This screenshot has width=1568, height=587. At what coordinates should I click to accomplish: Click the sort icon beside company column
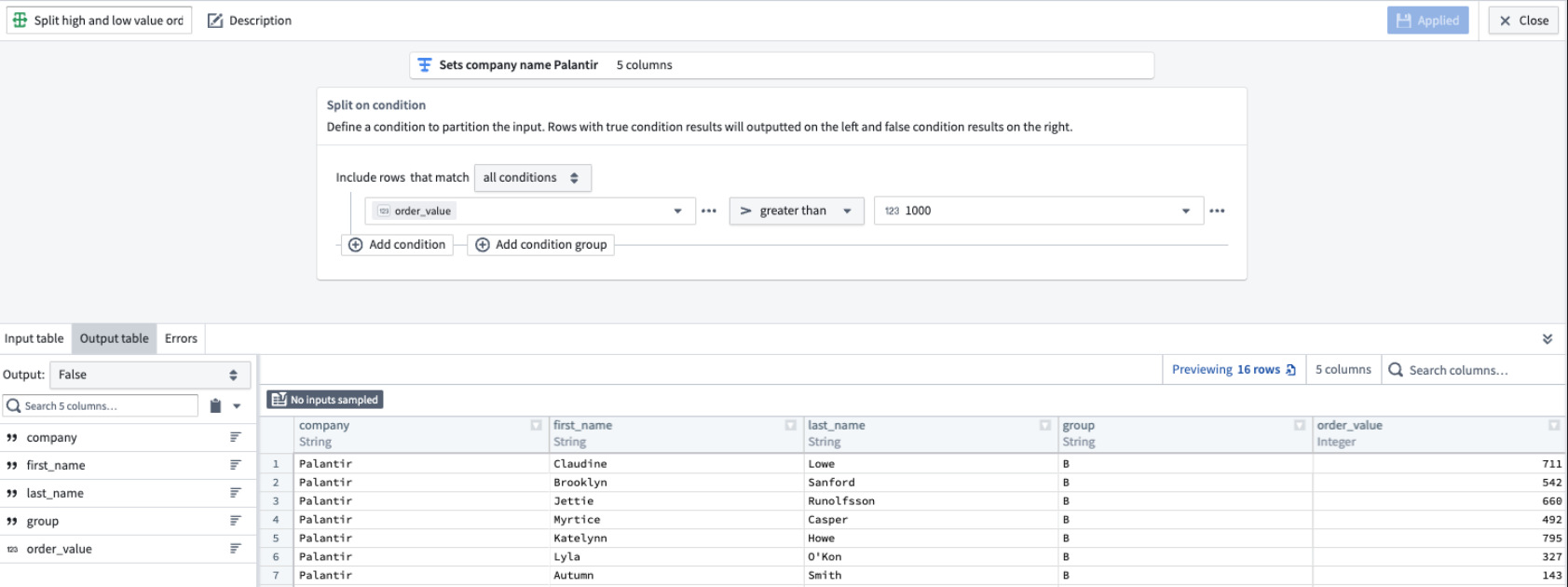pos(236,437)
